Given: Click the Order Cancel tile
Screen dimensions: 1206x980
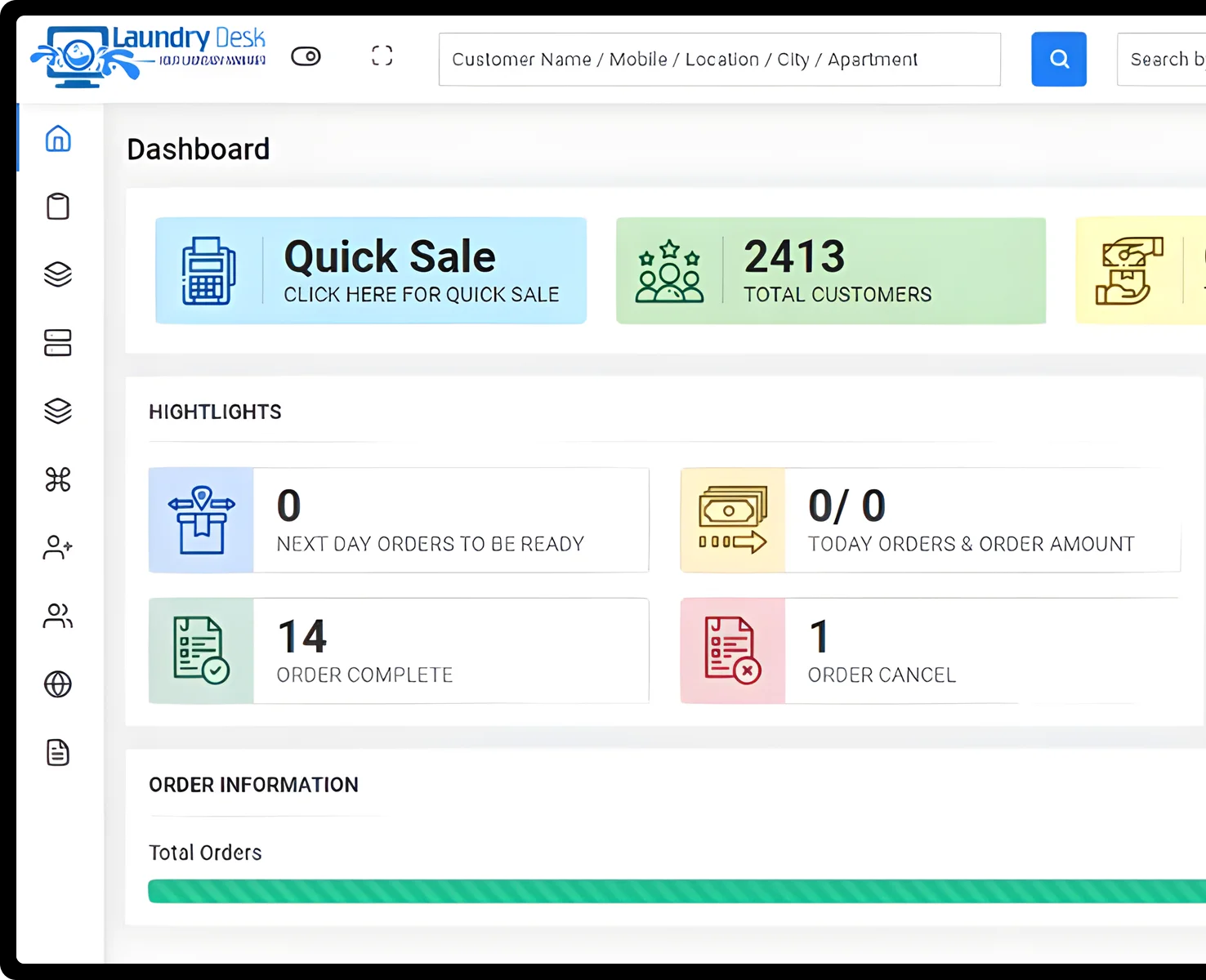Looking at the screenshot, I should [x=930, y=651].
